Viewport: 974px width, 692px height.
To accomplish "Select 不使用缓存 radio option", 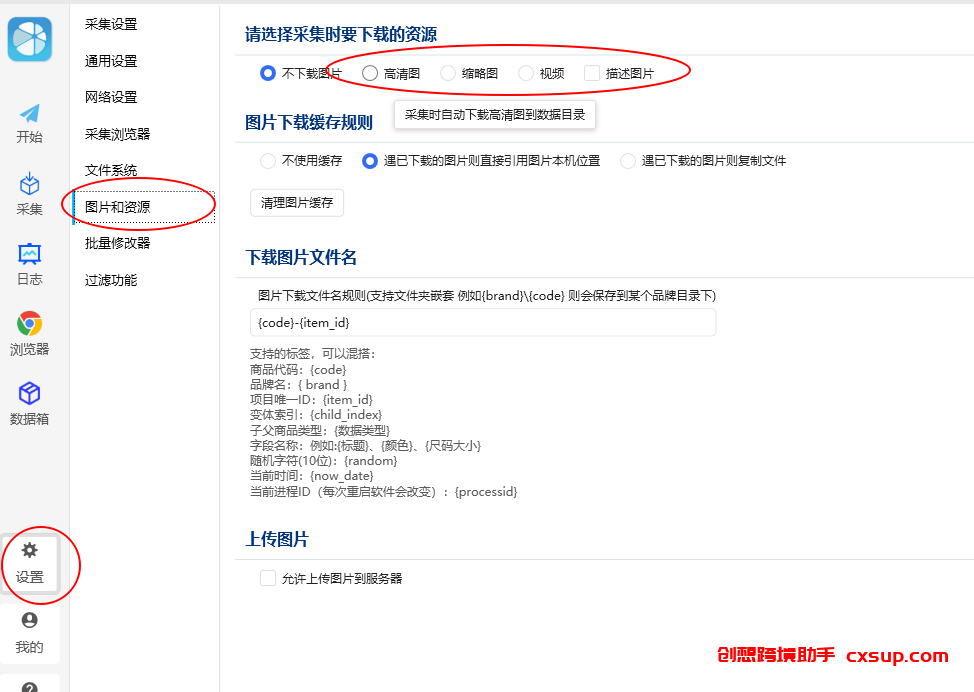I will pos(268,161).
